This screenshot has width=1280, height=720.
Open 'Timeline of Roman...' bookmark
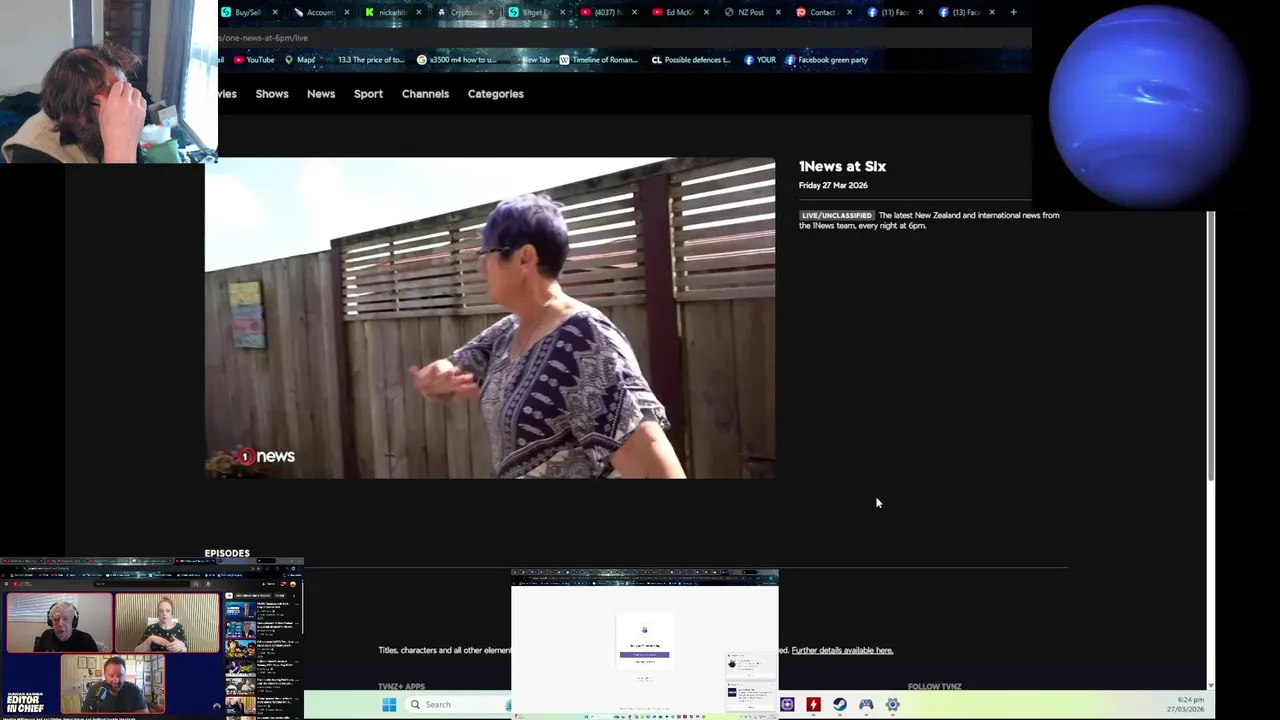(598, 60)
